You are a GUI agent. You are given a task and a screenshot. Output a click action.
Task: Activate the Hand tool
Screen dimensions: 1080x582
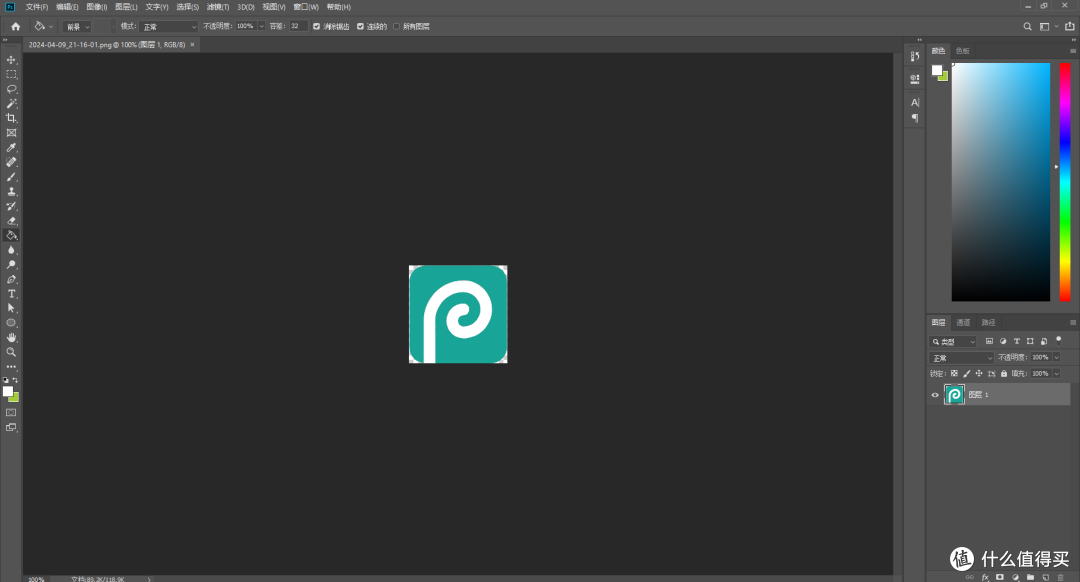tap(11, 337)
